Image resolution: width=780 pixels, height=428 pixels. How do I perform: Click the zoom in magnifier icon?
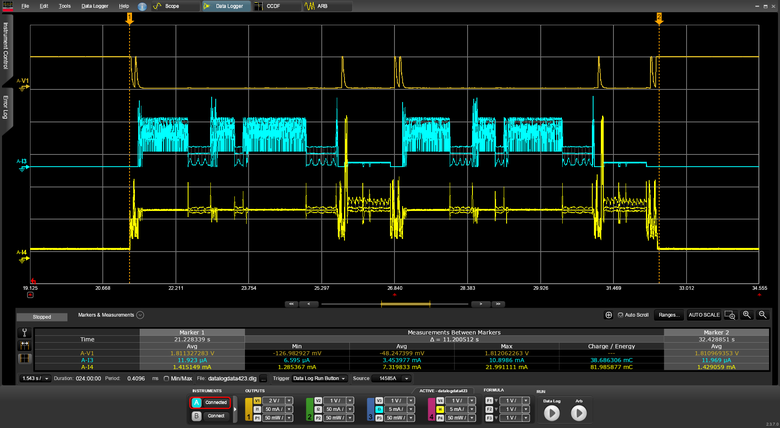coord(747,315)
